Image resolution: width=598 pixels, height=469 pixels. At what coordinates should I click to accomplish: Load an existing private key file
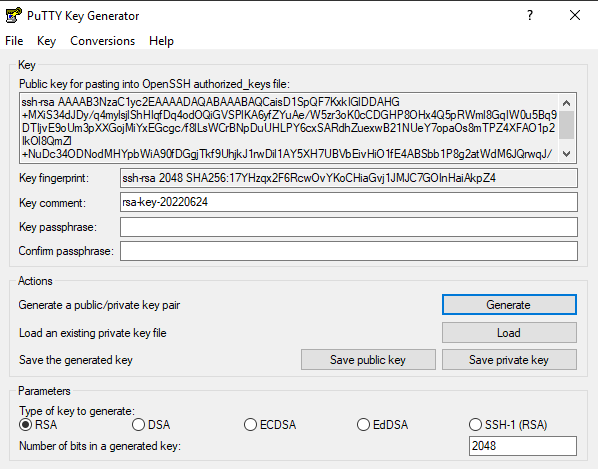coord(509,333)
